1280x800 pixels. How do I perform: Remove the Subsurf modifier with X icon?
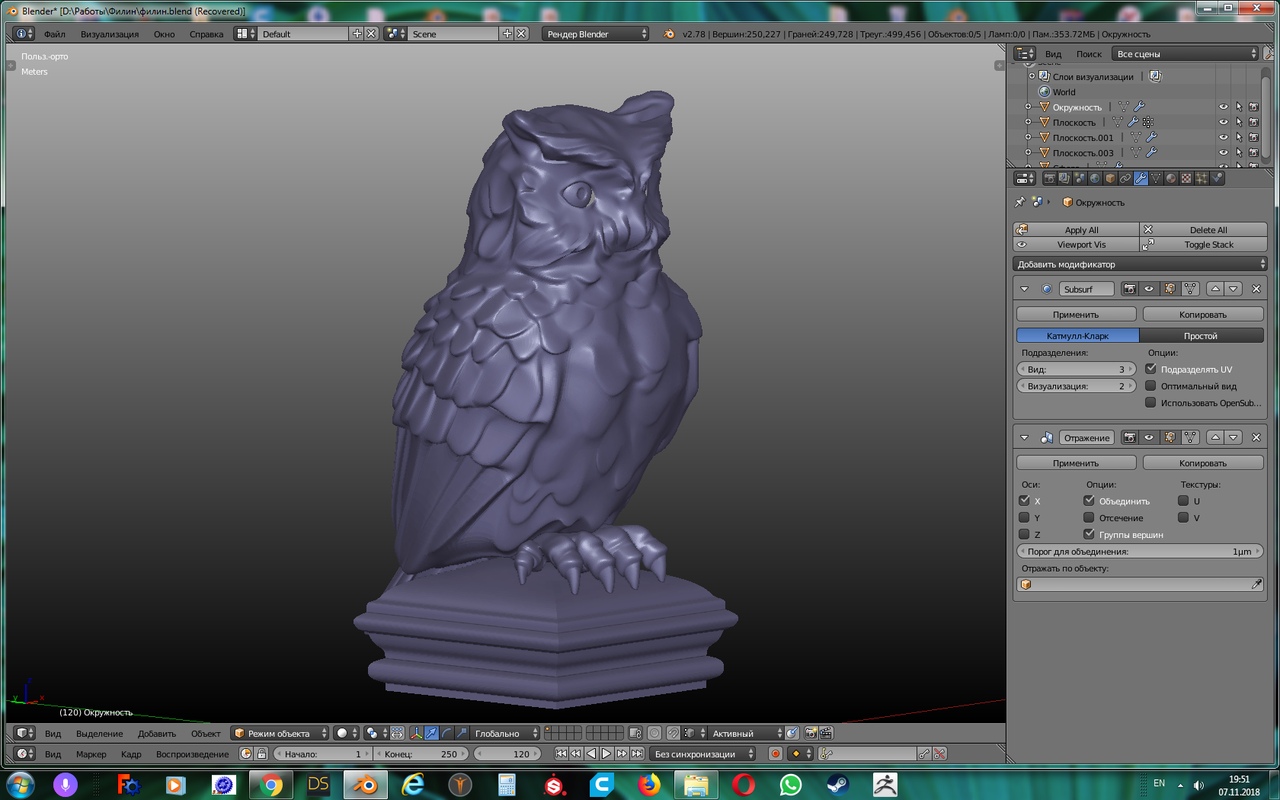(x=1256, y=289)
